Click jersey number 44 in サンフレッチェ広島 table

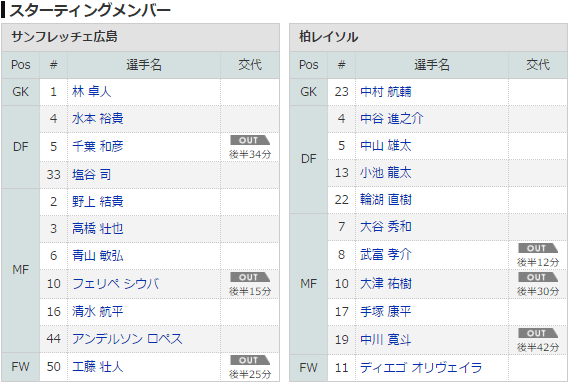pos(54,339)
